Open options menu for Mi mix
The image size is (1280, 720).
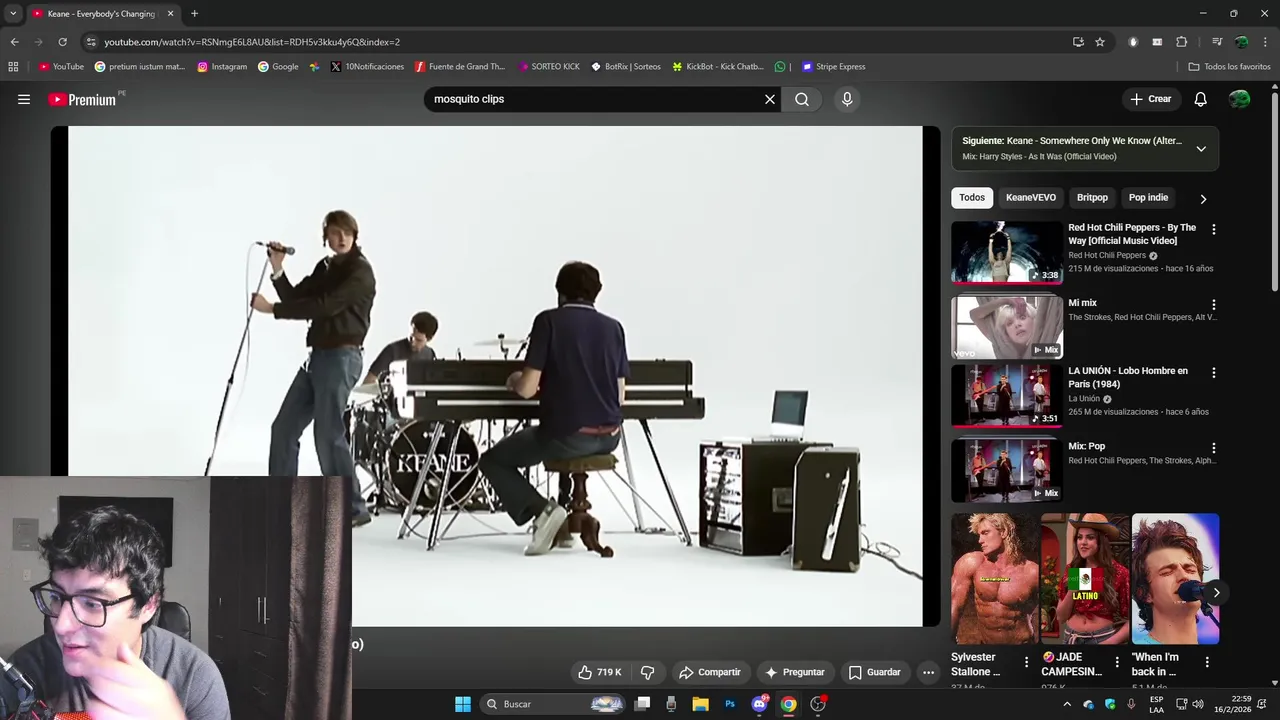coord(1214,305)
